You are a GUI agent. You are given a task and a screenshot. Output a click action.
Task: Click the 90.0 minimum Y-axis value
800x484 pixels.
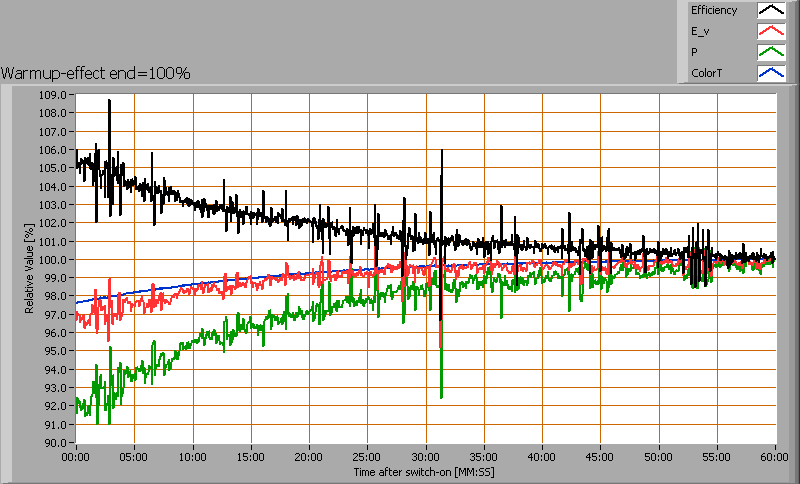(x=54, y=443)
